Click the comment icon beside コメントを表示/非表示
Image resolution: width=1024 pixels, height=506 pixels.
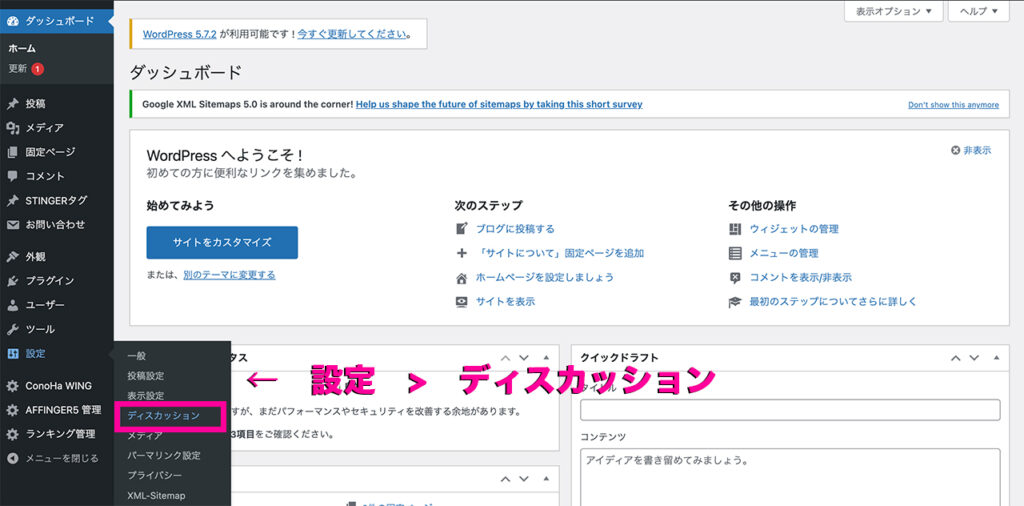[x=735, y=277]
